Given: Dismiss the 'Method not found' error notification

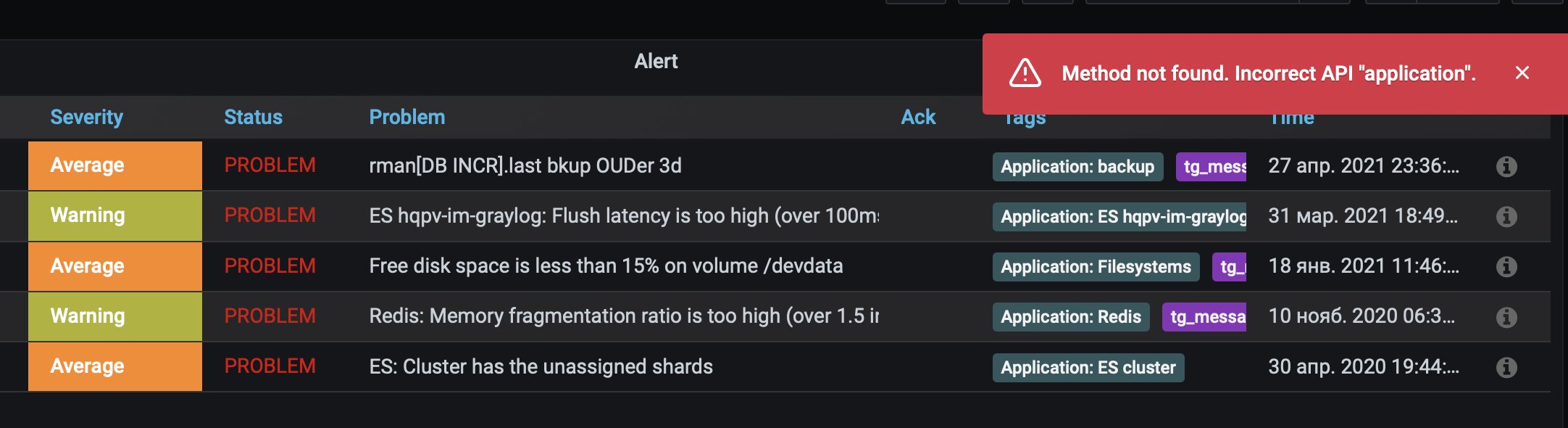Looking at the screenshot, I should (1522, 73).
